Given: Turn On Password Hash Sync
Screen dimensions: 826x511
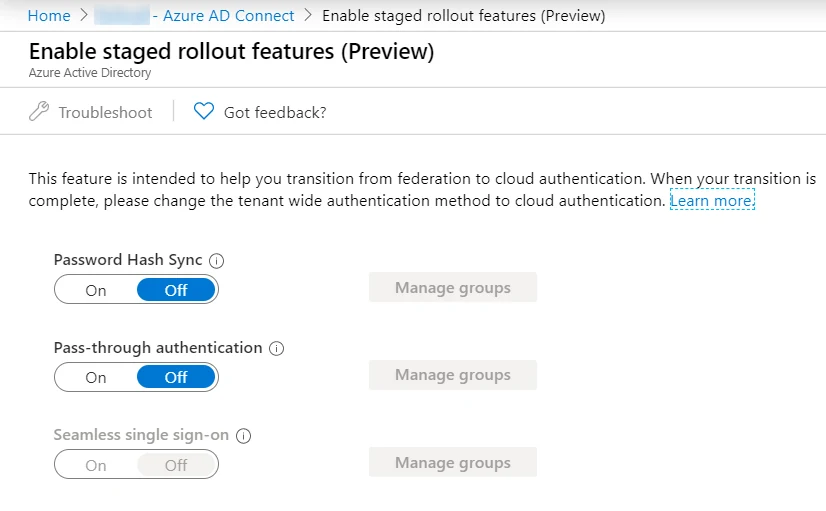Looking at the screenshot, I should click(x=96, y=290).
